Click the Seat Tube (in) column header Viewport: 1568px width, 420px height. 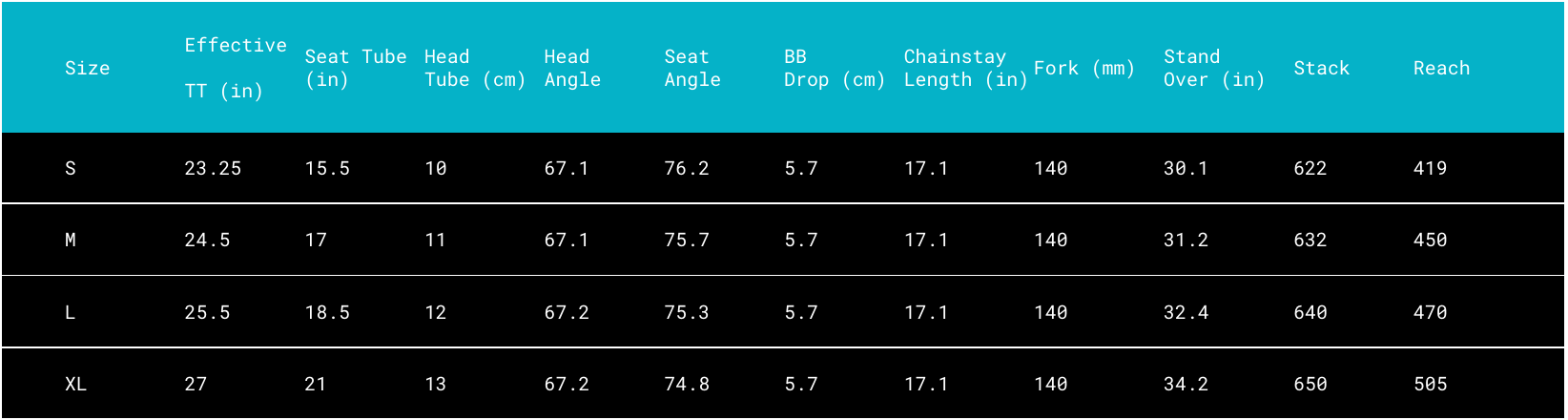[x=355, y=68]
